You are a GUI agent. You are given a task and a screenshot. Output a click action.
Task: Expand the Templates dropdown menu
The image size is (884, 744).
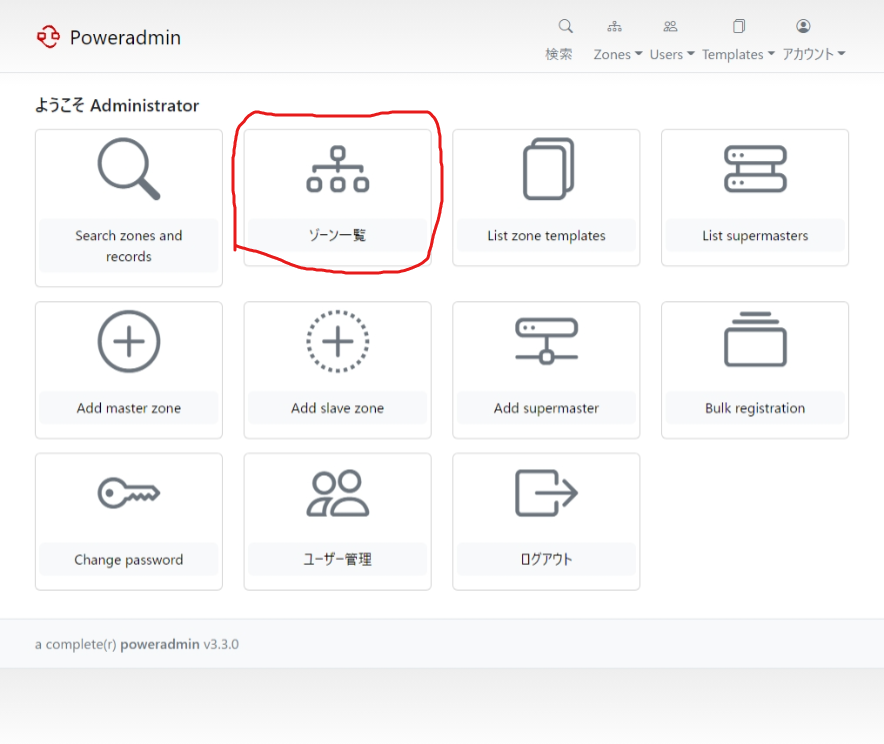(739, 54)
